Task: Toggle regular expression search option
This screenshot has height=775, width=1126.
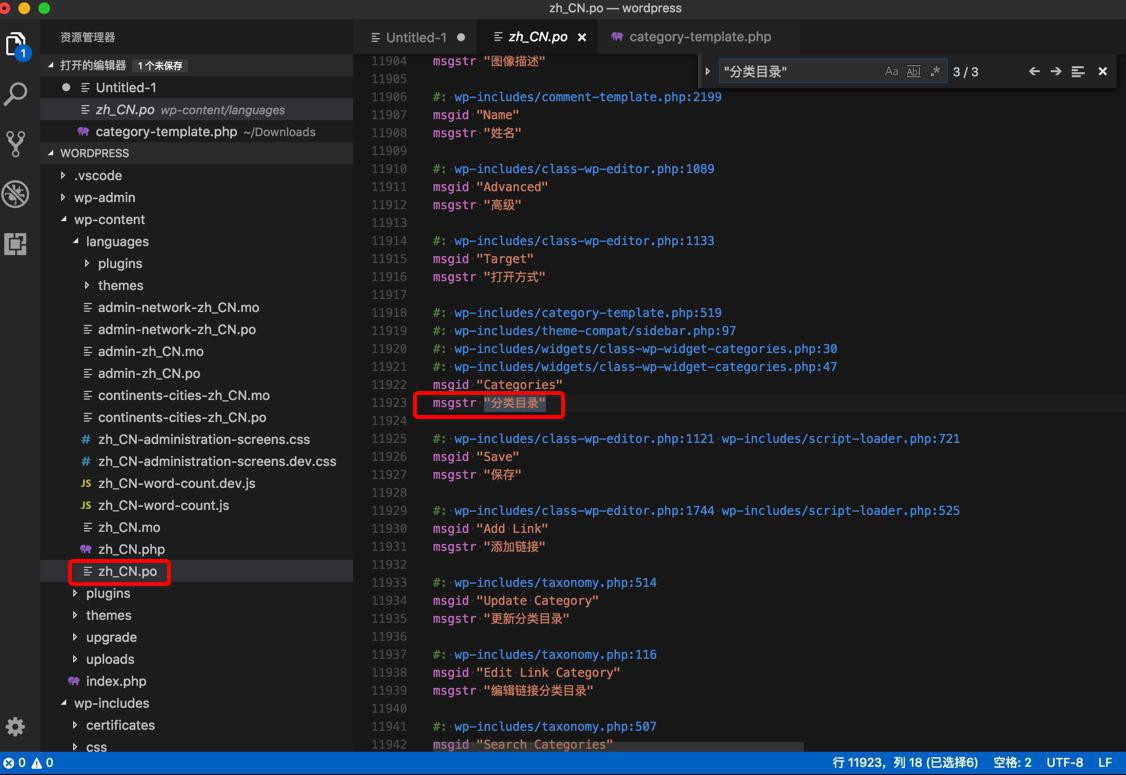Action: tap(935, 72)
